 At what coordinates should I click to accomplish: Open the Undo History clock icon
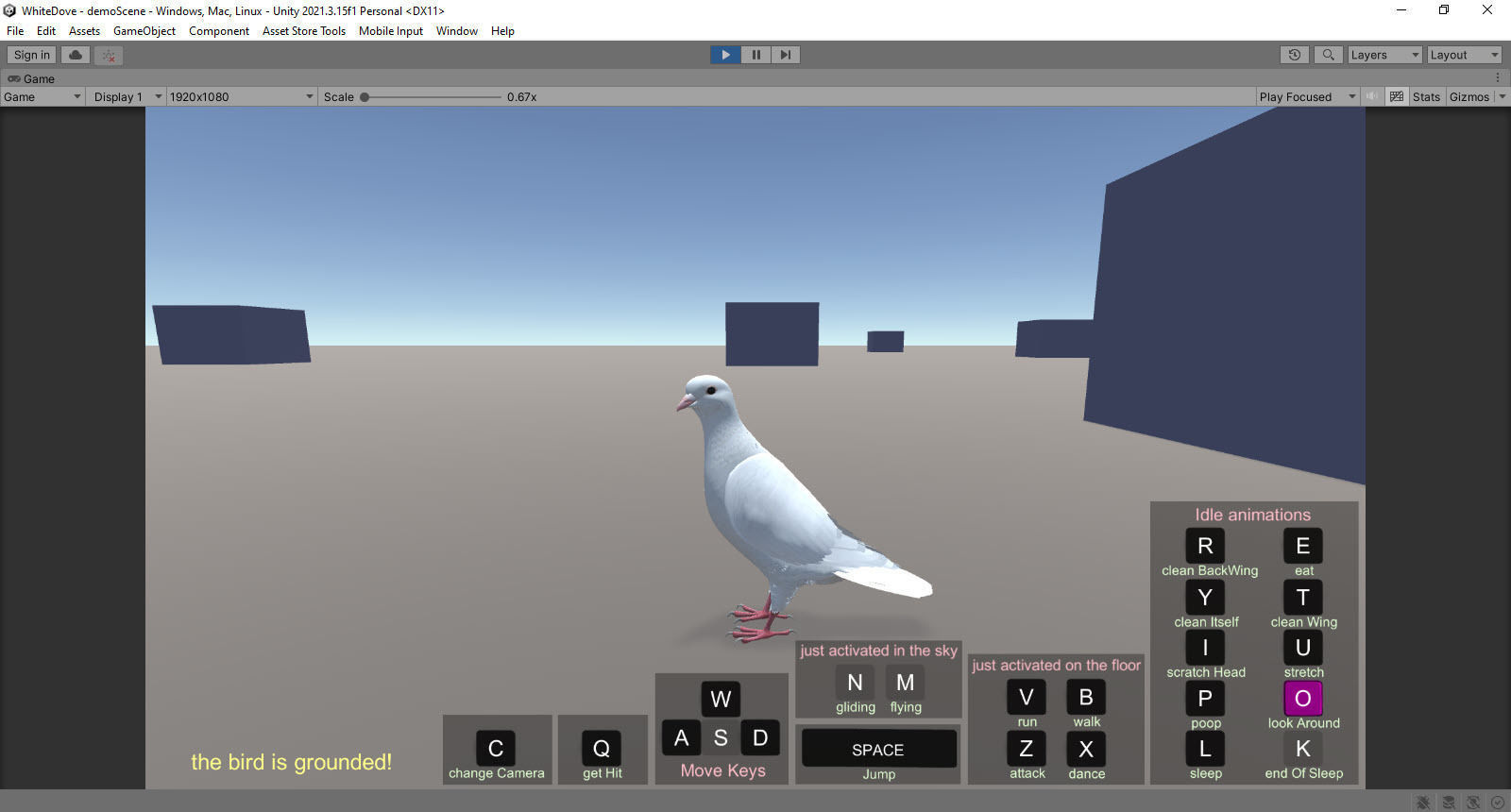click(1295, 55)
